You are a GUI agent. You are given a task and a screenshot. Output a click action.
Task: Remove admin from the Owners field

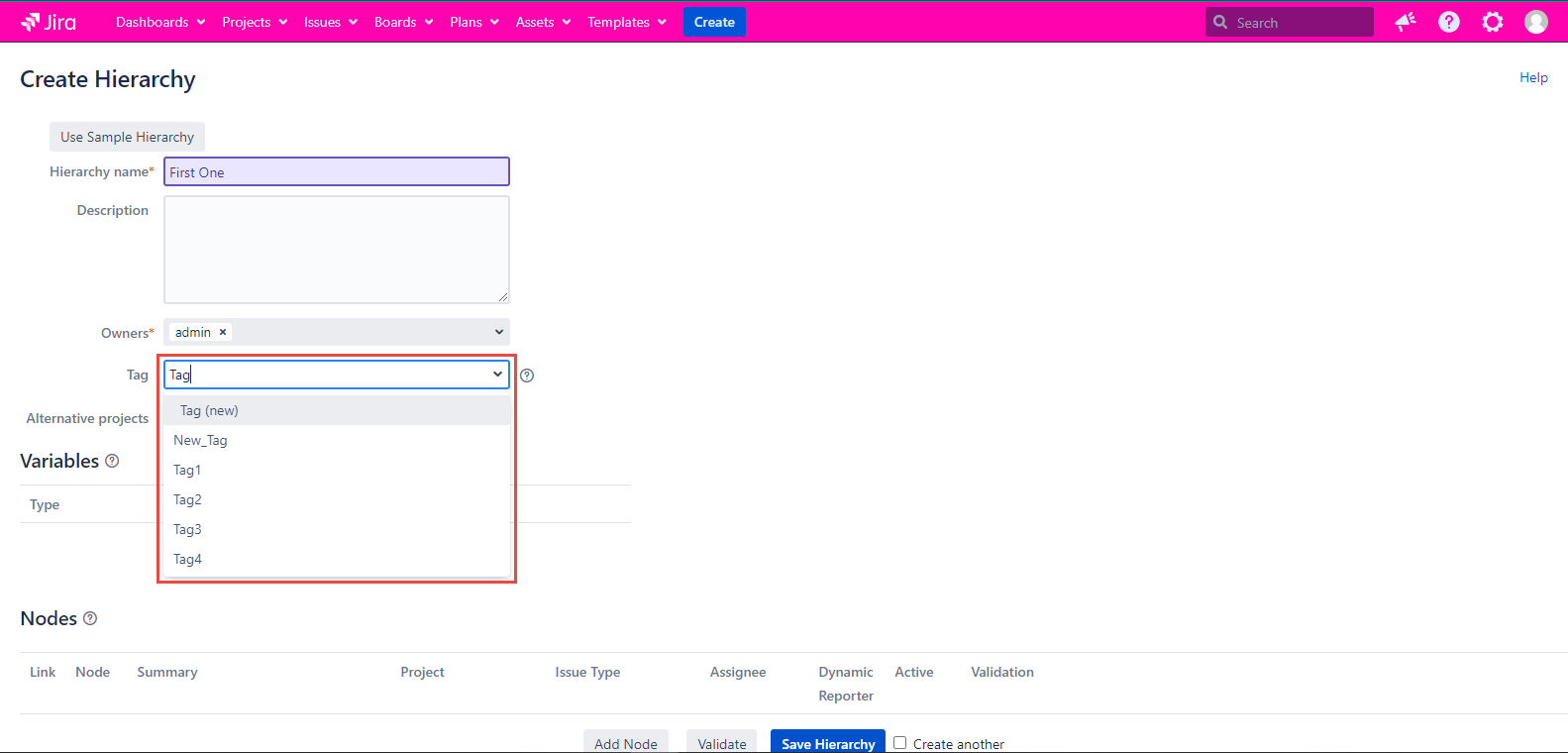(223, 332)
